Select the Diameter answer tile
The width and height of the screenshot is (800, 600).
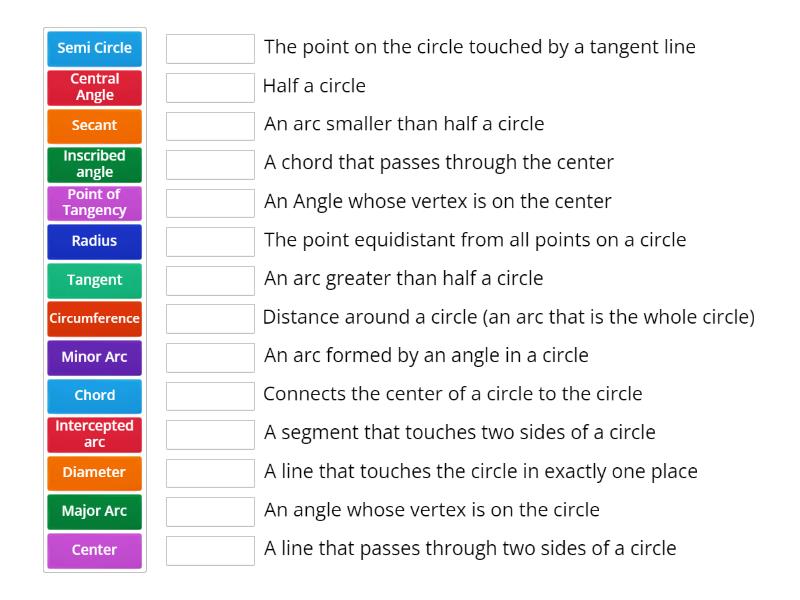94,472
